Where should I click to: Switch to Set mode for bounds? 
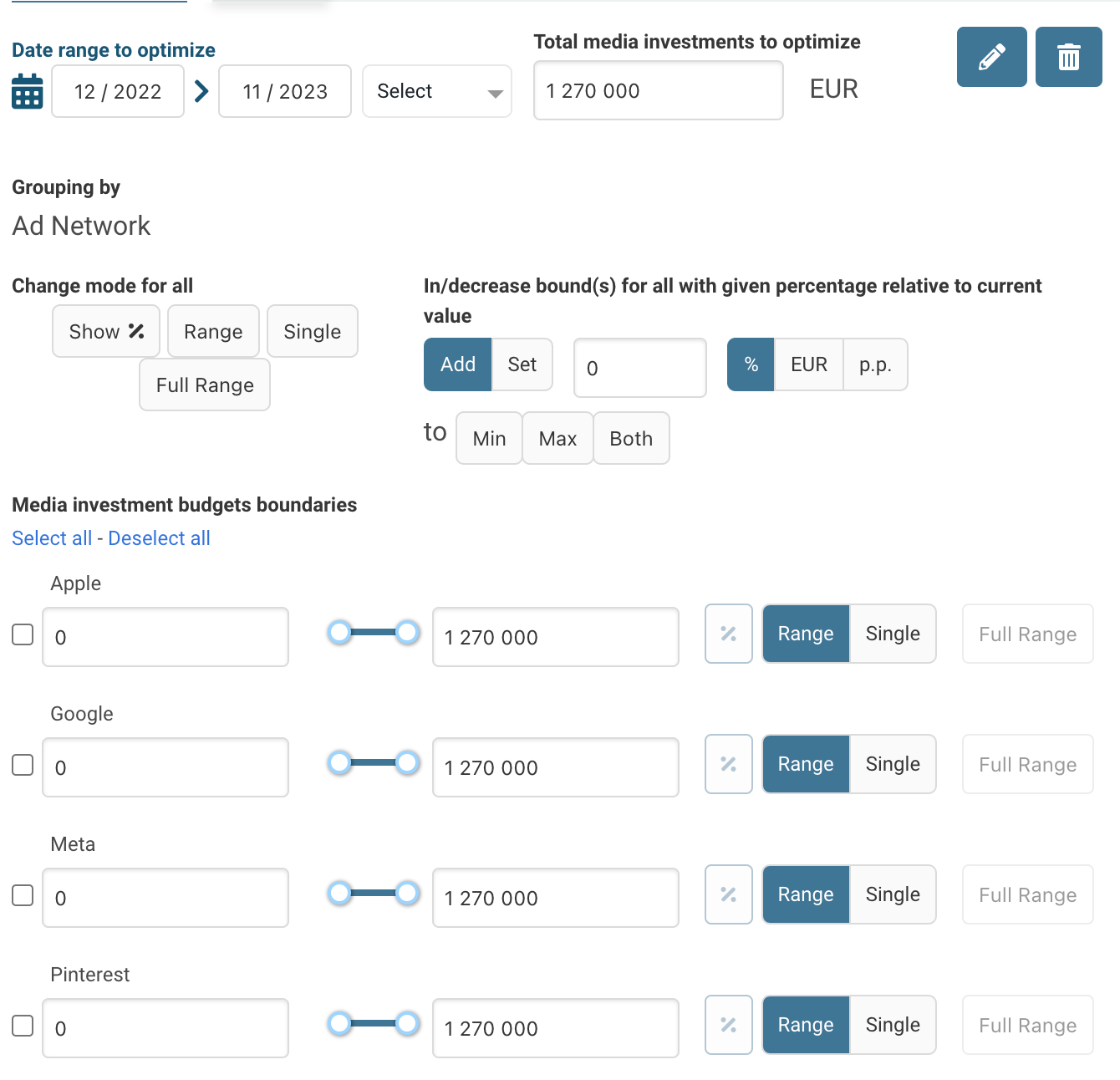click(x=522, y=364)
